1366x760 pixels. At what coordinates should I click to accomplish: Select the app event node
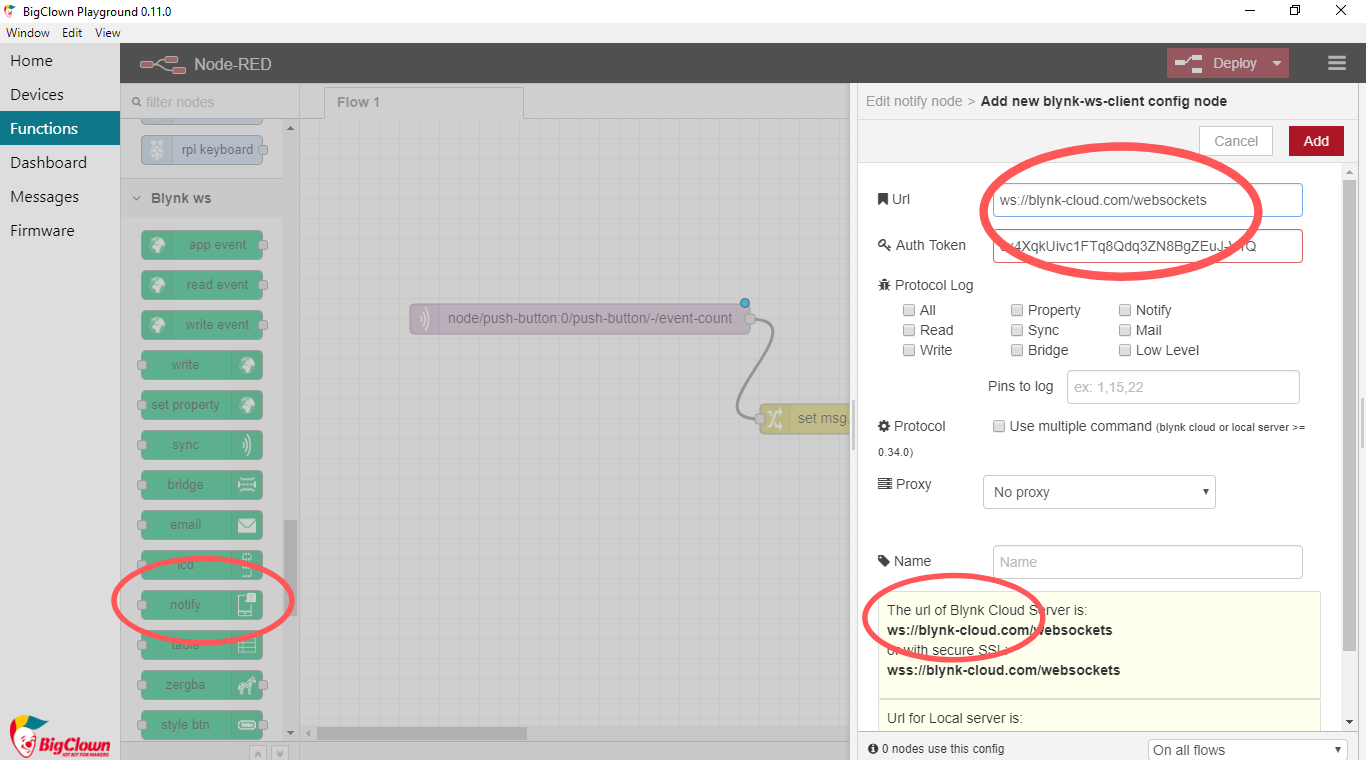(202, 245)
